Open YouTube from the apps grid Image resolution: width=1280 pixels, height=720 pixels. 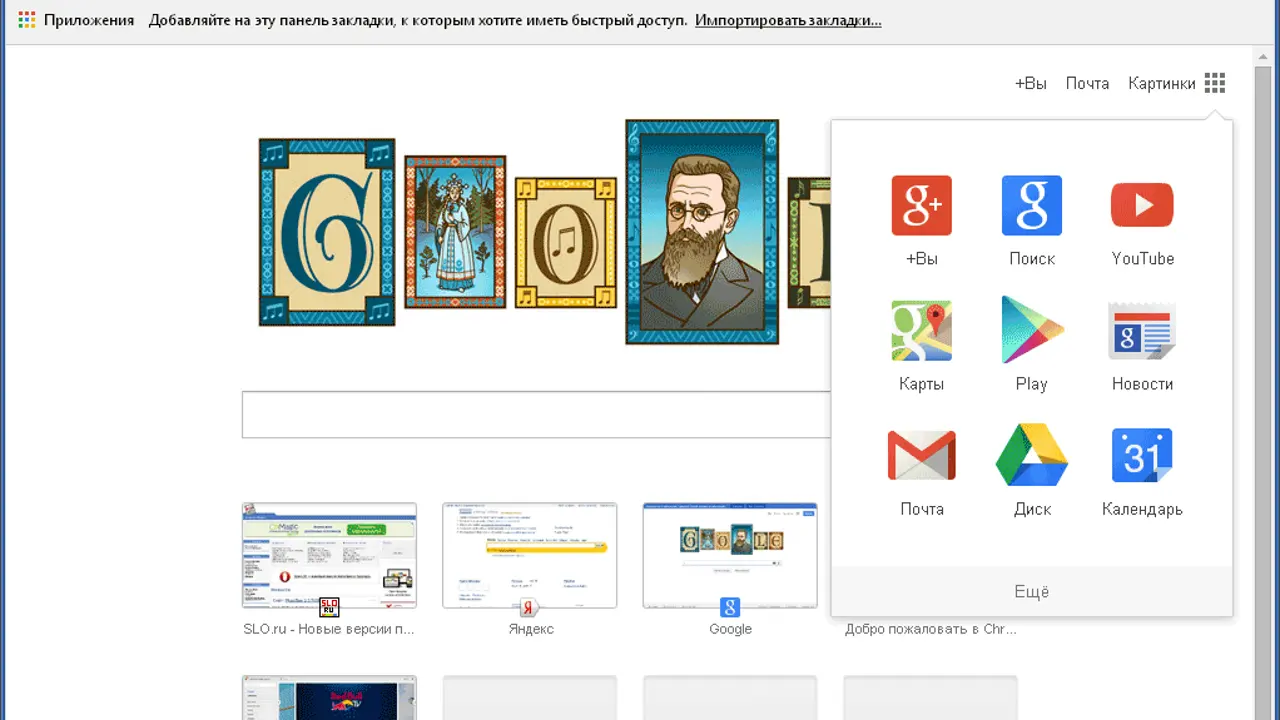tap(1142, 206)
